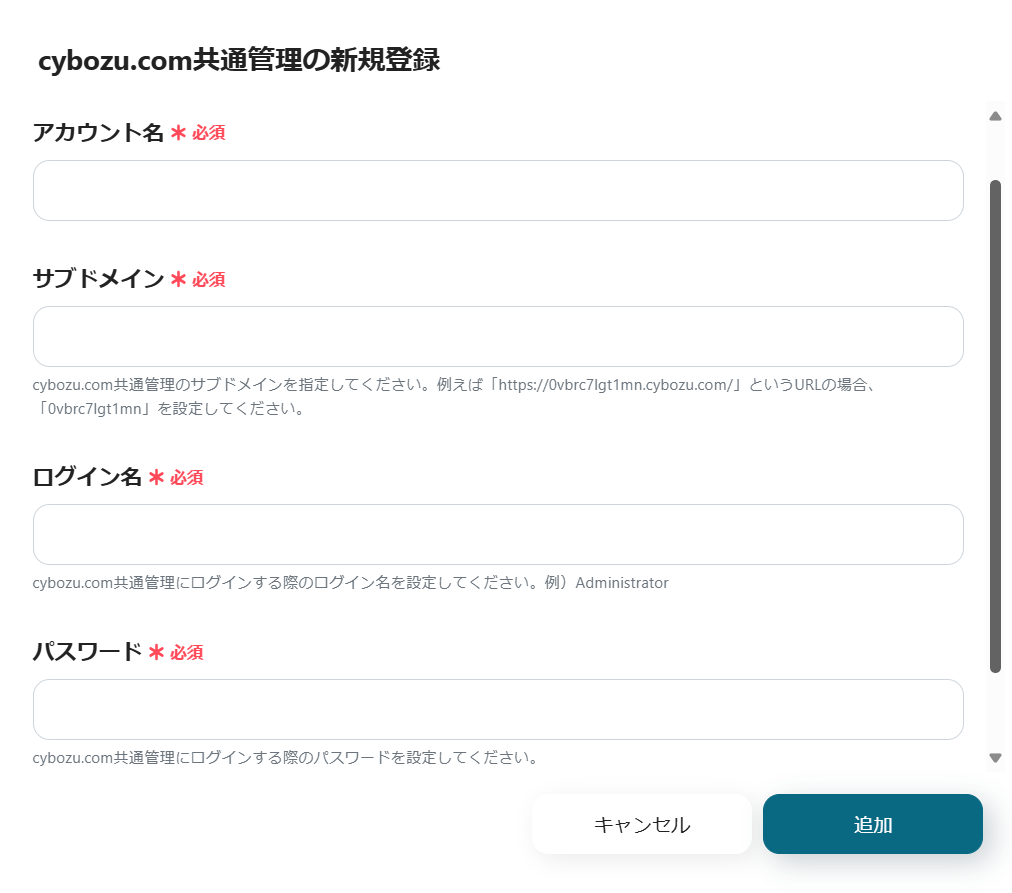Click the cybozu.com共通管理の新規登録 heading
This screenshot has height=893, width=1012.
(239, 60)
